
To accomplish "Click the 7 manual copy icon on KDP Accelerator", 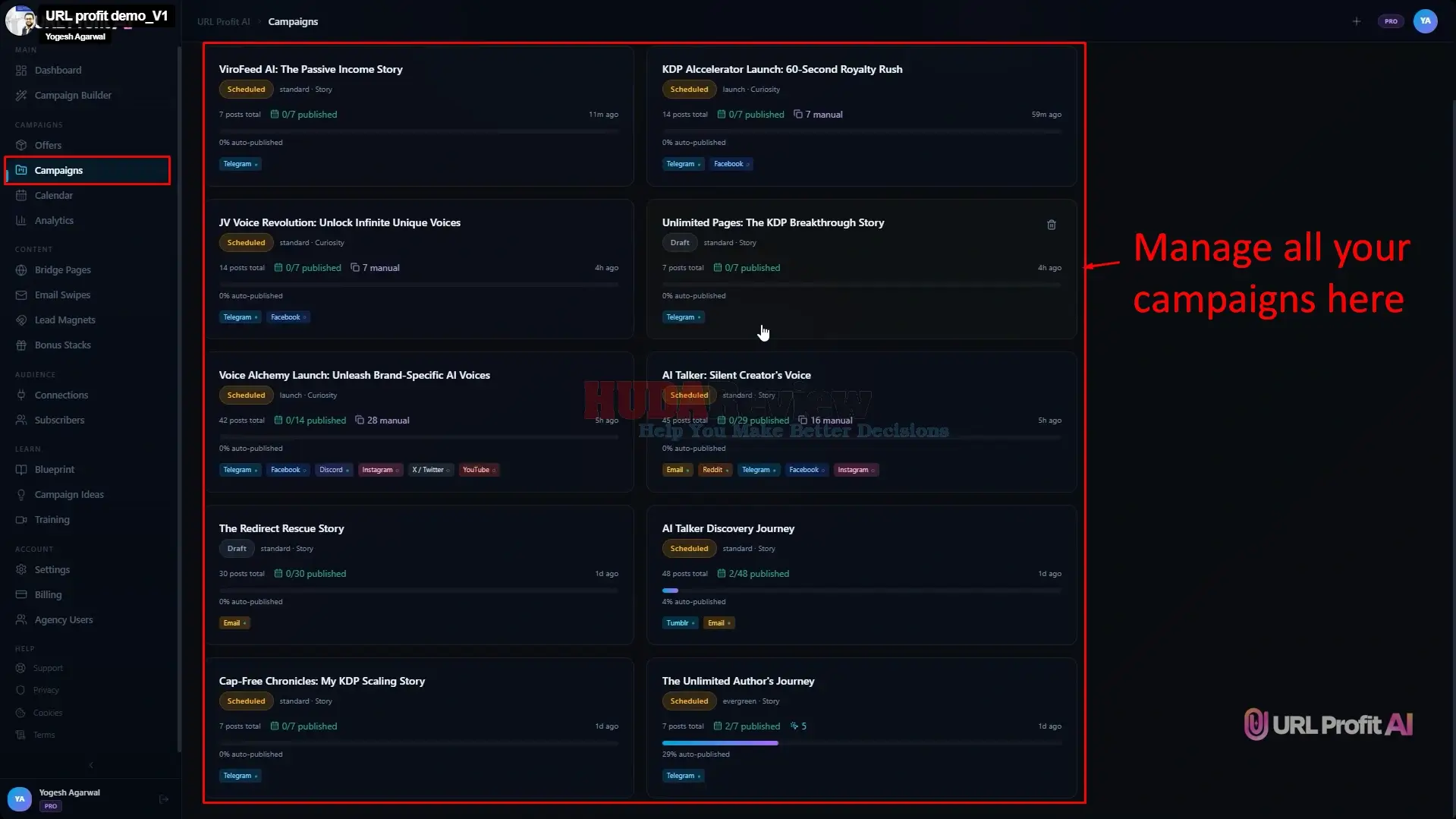I will tap(798, 115).
